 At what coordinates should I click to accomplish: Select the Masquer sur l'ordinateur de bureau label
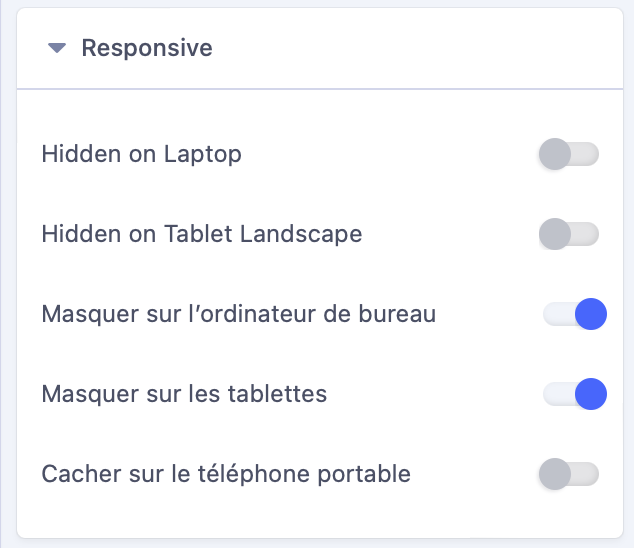(x=238, y=314)
